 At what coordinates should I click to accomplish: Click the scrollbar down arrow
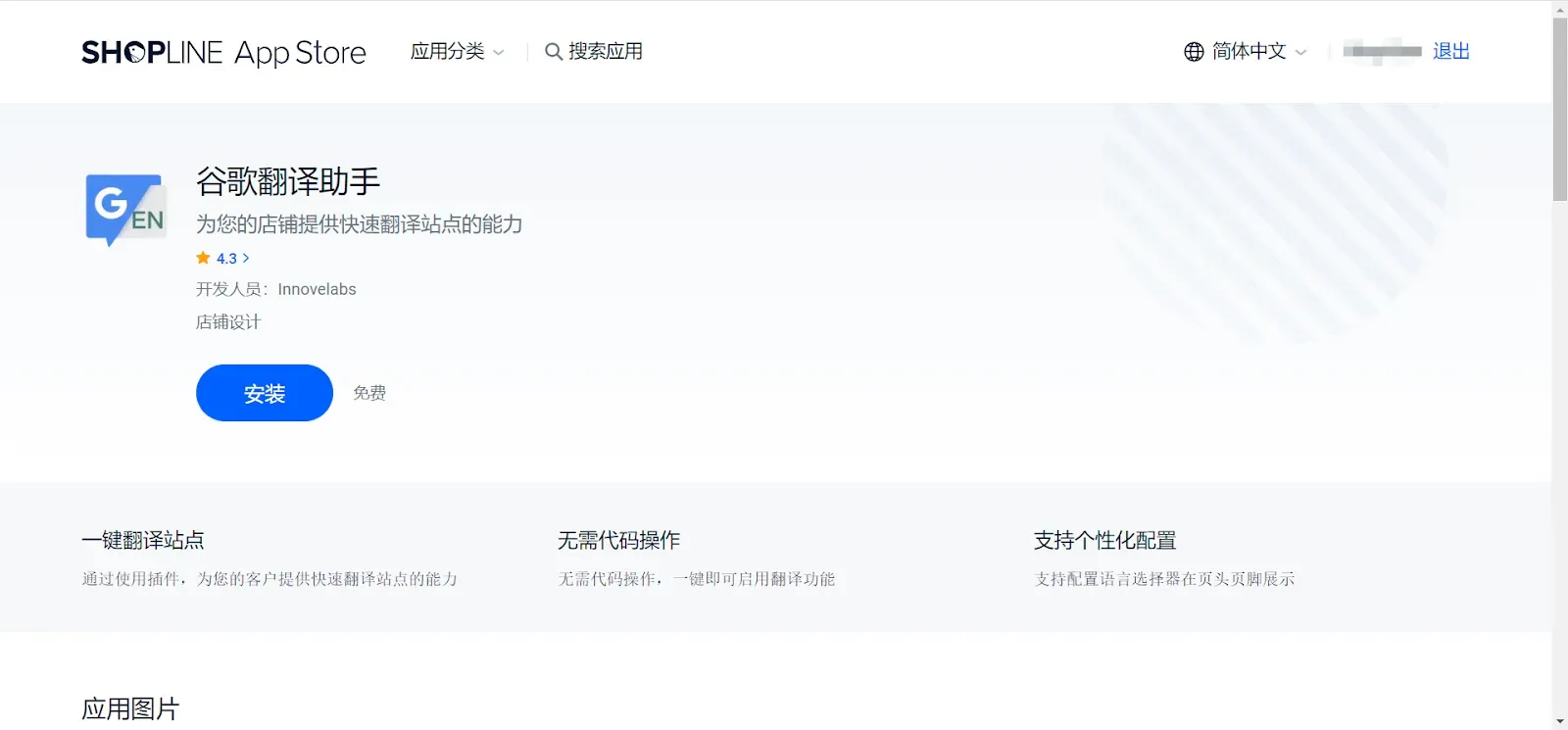pyautogui.click(x=1559, y=721)
